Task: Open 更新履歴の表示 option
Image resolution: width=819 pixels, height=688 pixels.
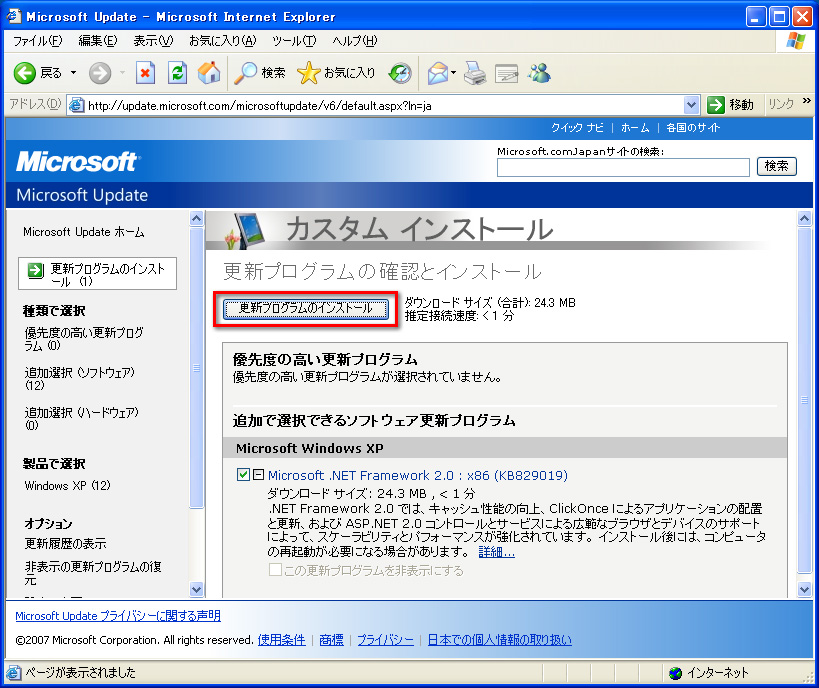Action: [65, 544]
